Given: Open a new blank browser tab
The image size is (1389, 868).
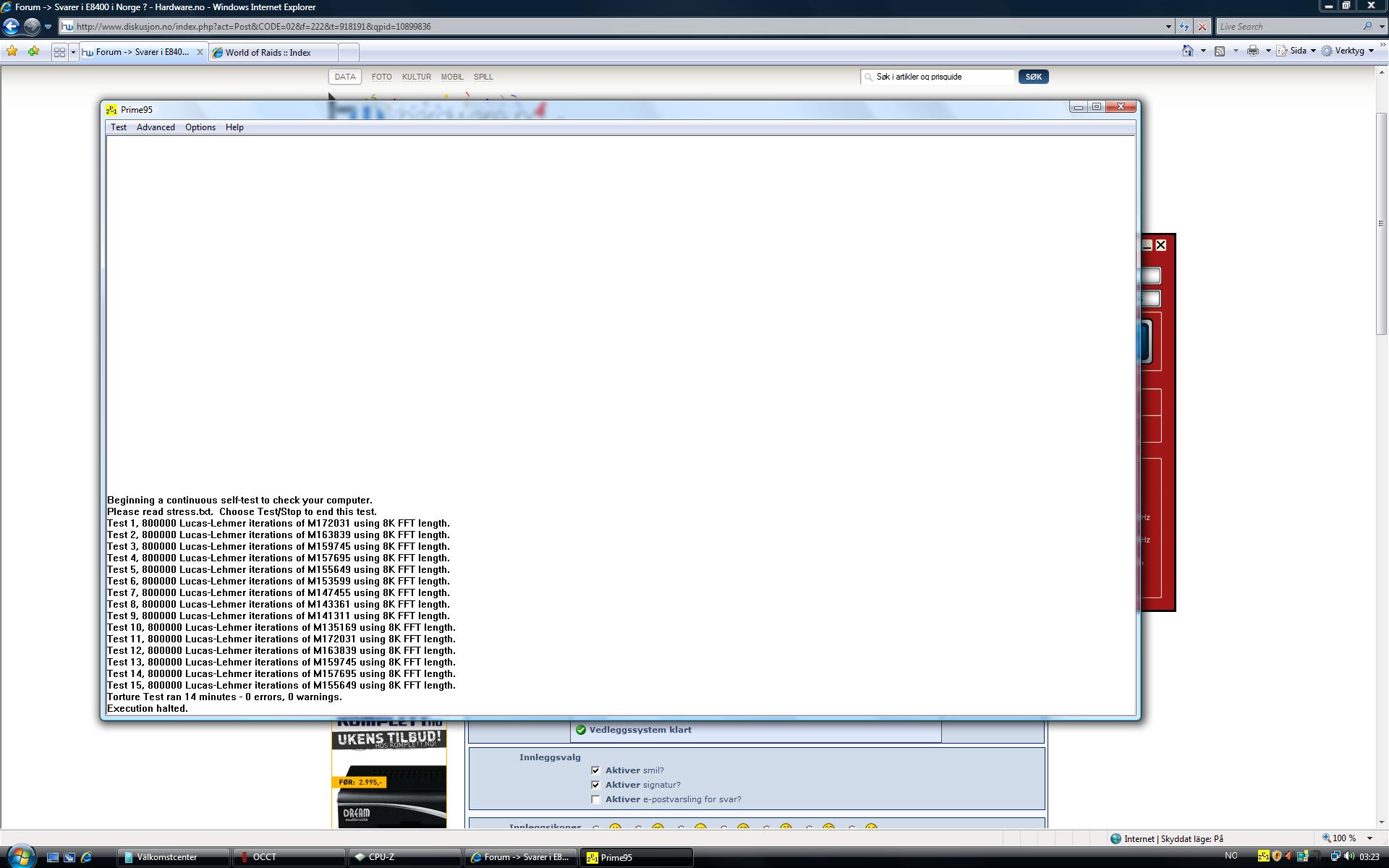Looking at the screenshot, I should point(348,52).
